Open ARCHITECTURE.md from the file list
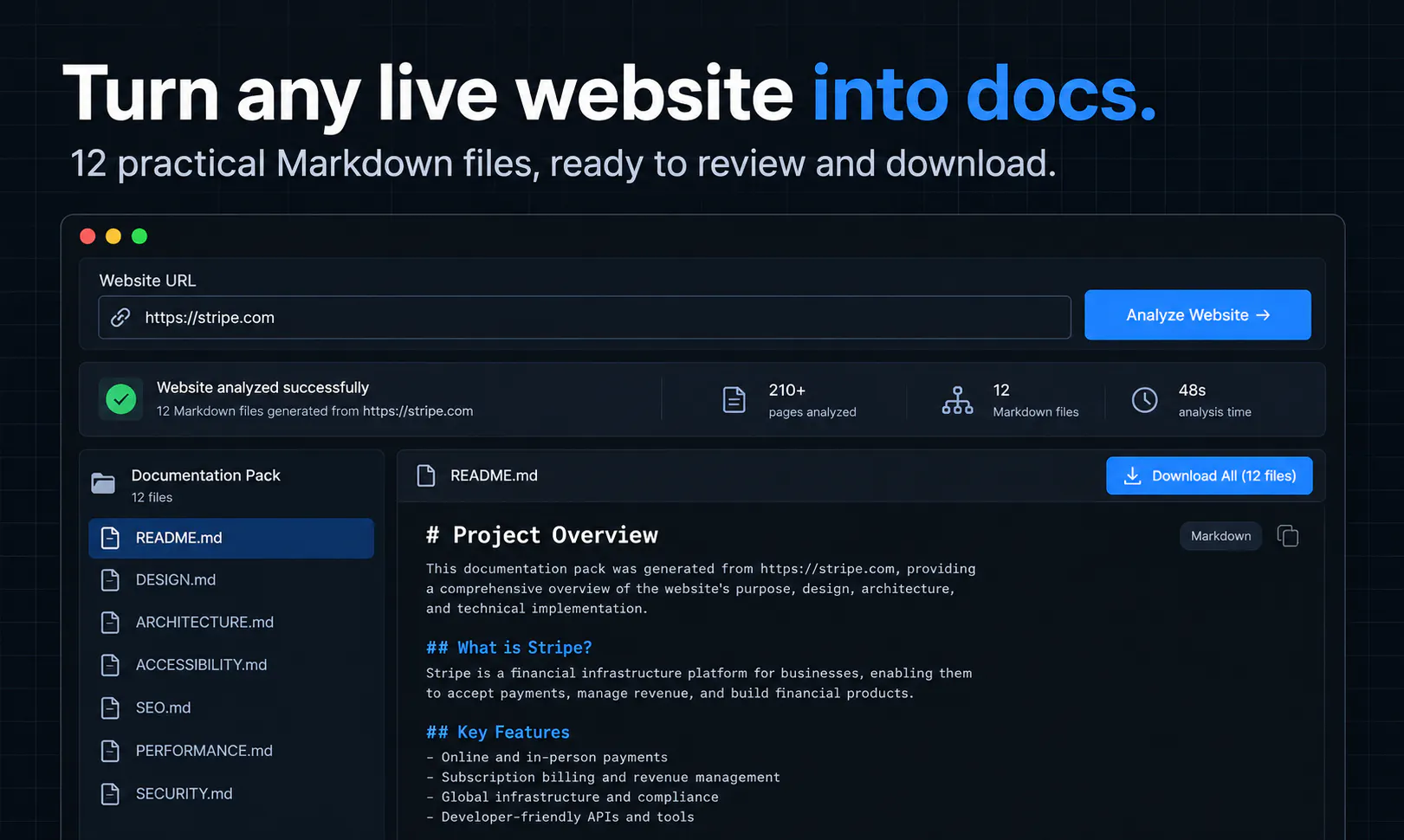Viewport: 1404px width, 840px height. (x=231, y=623)
